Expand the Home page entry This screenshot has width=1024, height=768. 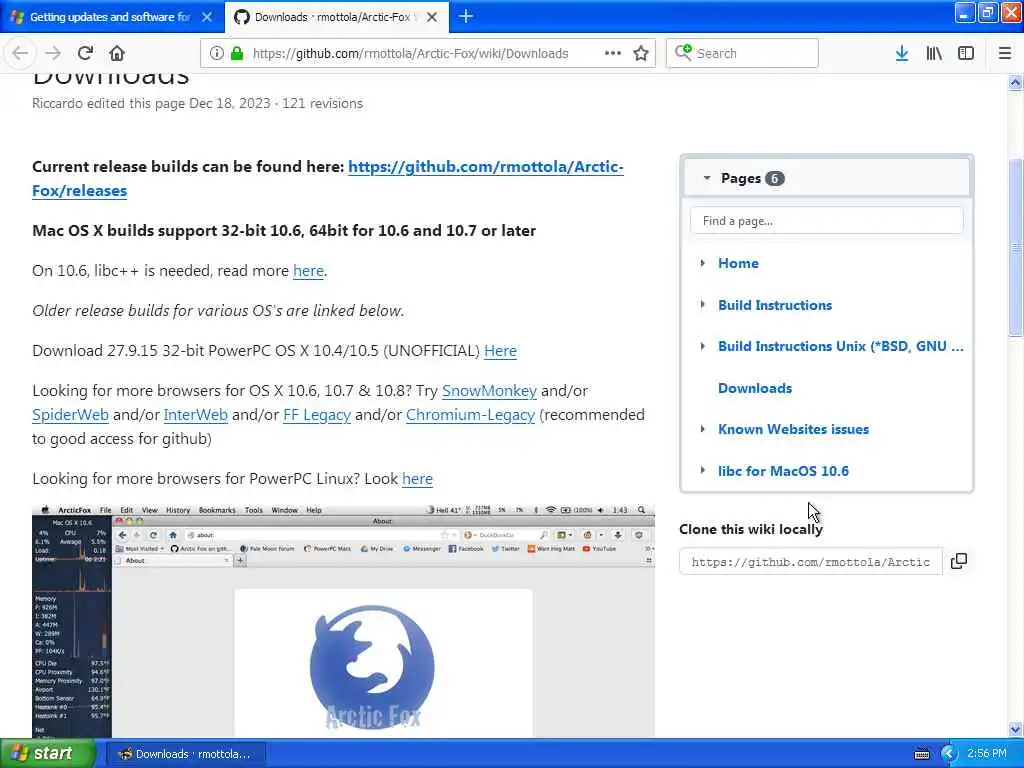[703, 263]
